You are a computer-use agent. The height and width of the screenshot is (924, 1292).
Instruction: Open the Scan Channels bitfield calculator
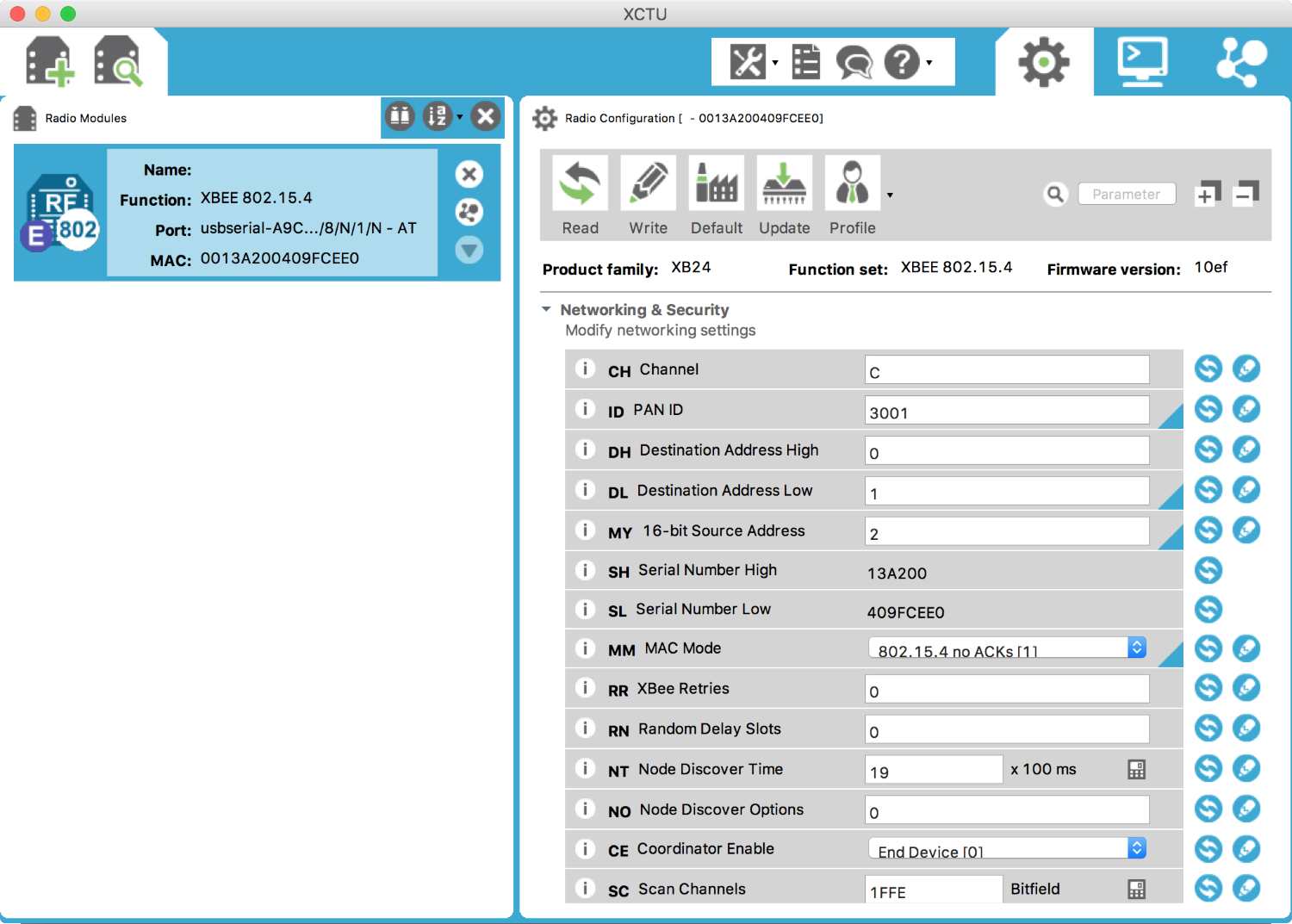click(1137, 890)
